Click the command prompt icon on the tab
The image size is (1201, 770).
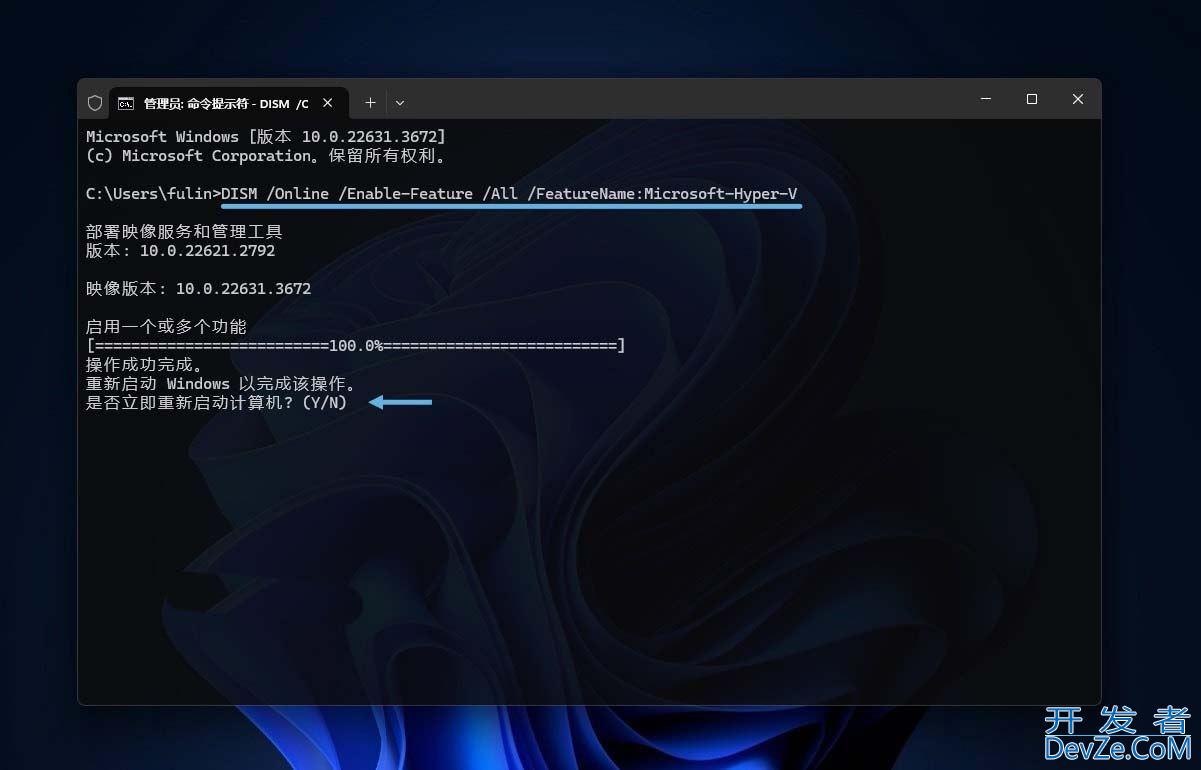[126, 103]
